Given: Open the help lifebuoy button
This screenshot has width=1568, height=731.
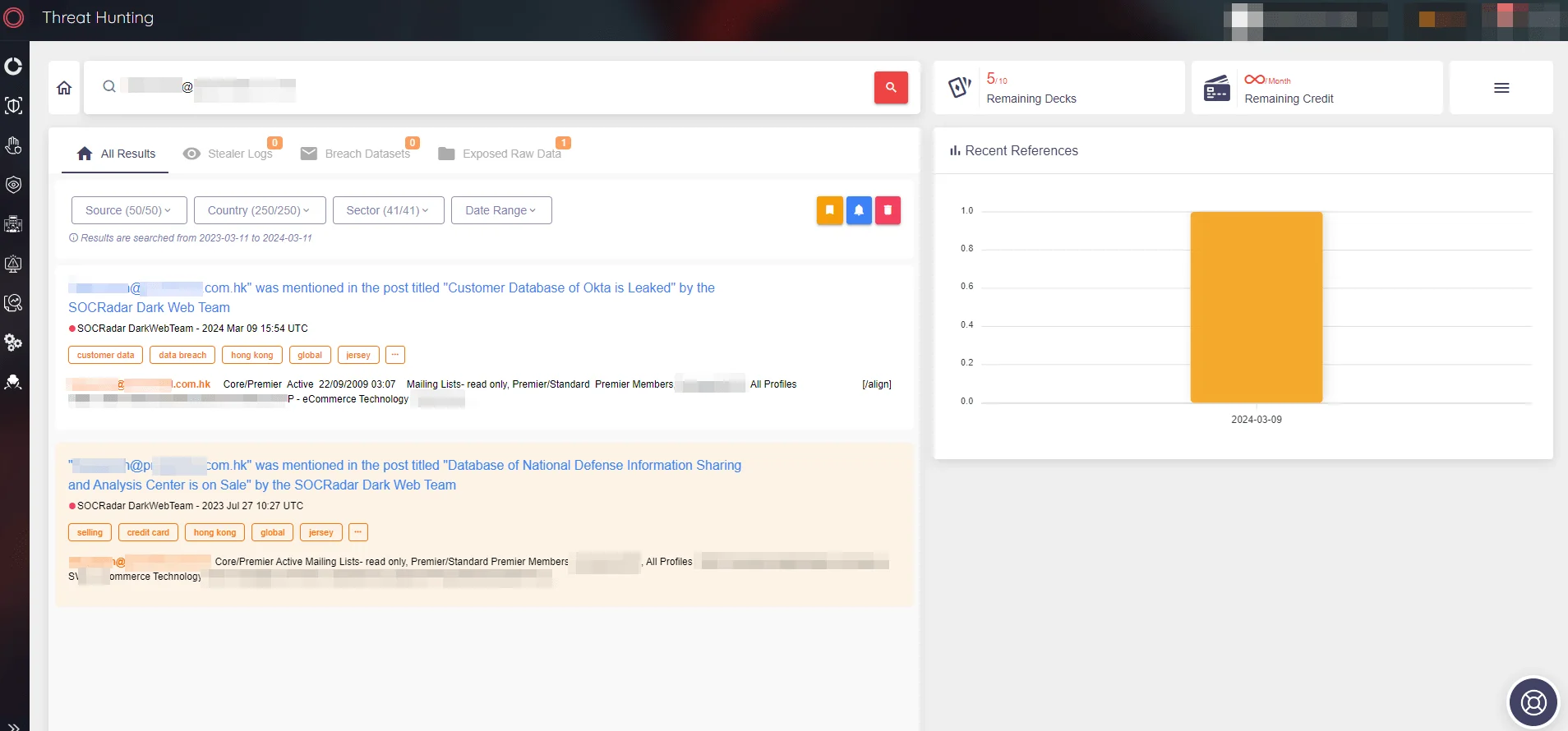Looking at the screenshot, I should pyautogui.click(x=1533, y=702).
